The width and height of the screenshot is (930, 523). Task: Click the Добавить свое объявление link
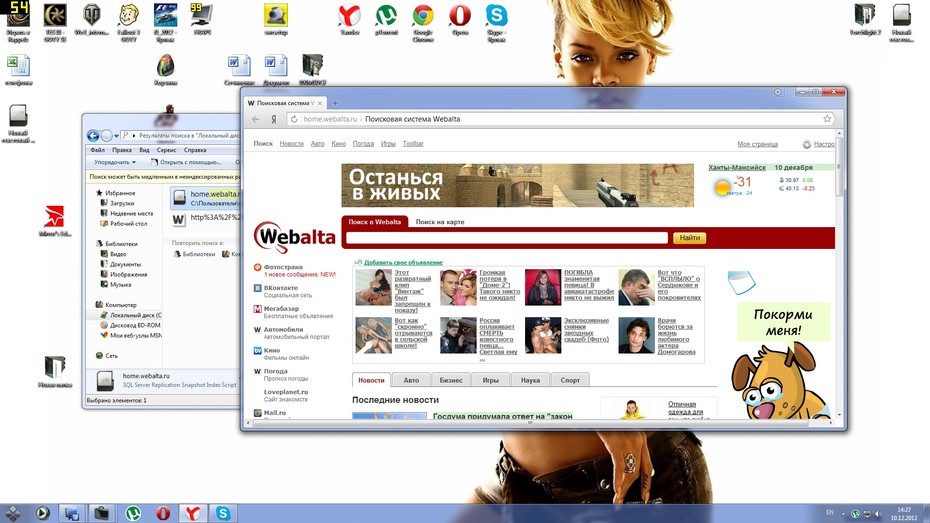tap(403, 262)
